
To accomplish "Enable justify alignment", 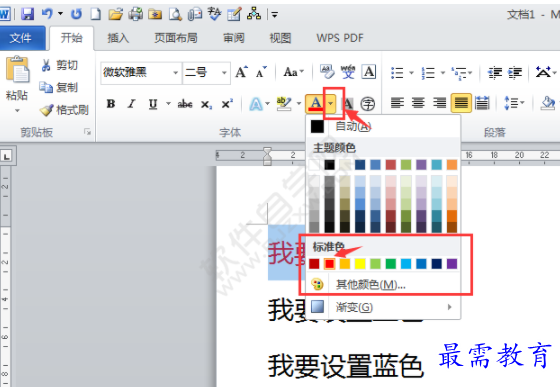I will tap(461, 103).
